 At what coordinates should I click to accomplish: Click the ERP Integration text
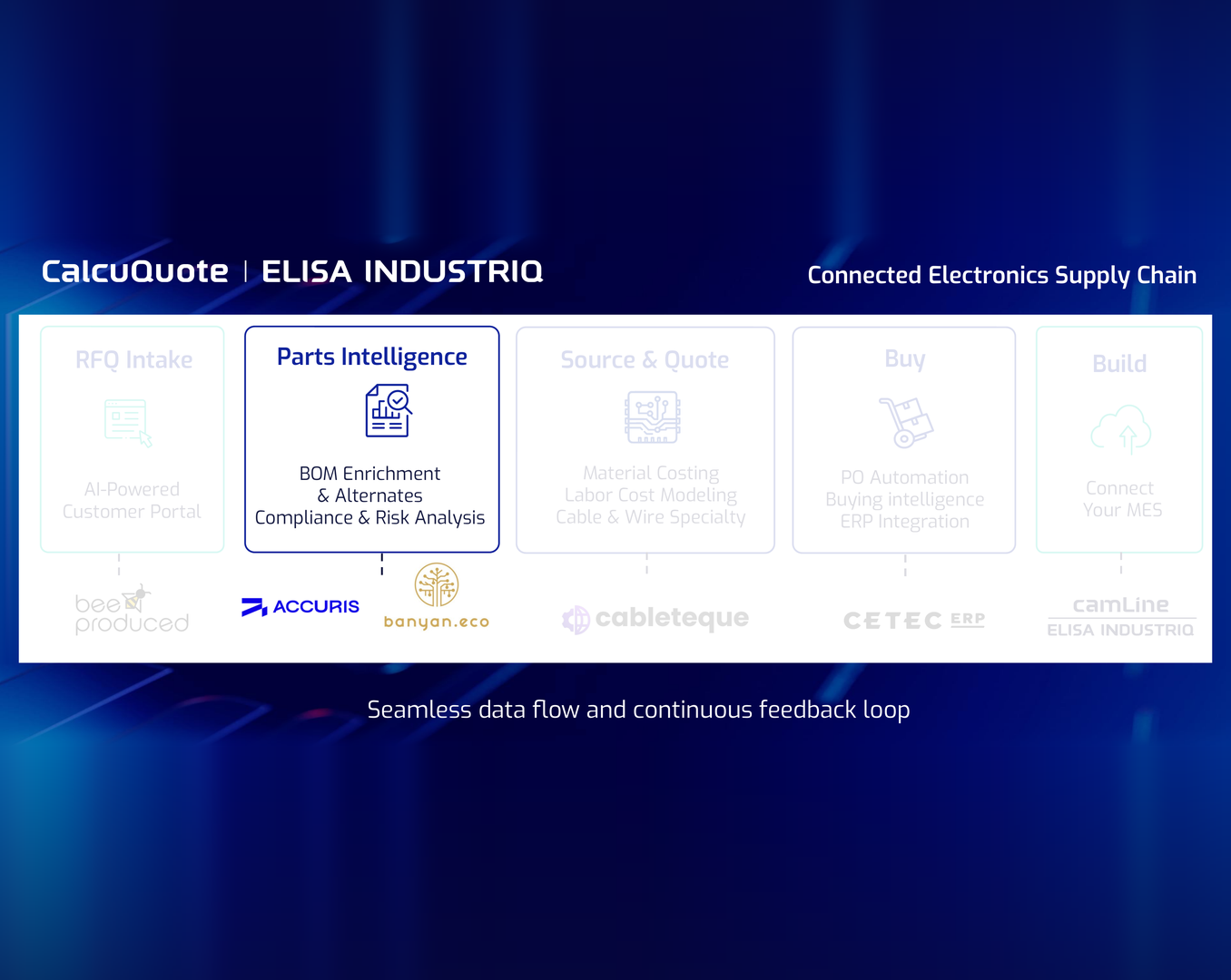[905, 522]
